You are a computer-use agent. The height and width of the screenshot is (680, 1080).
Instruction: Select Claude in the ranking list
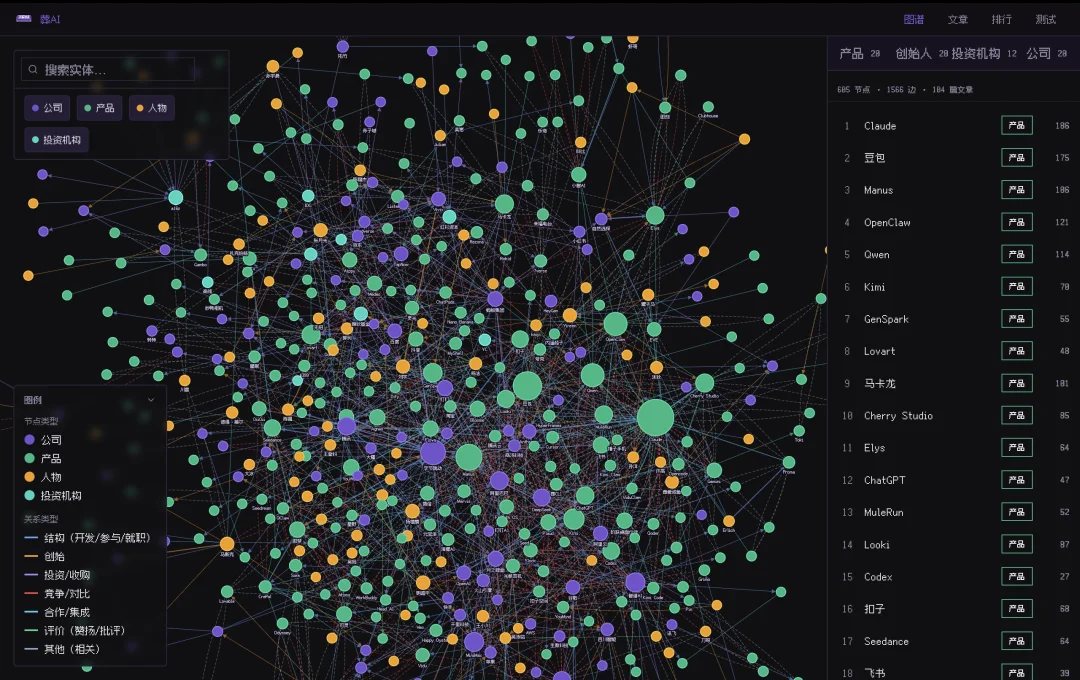click(954, 125)
